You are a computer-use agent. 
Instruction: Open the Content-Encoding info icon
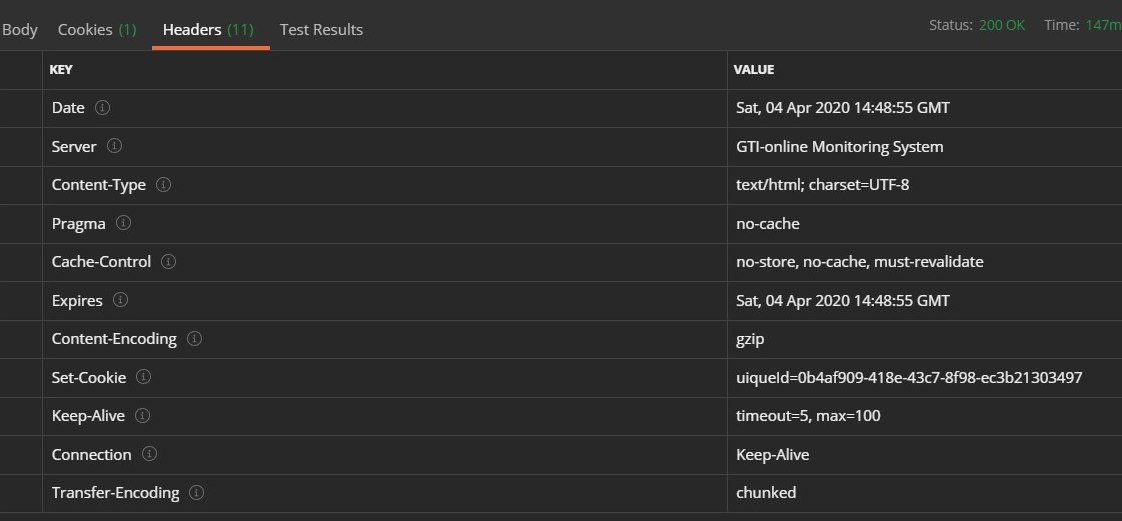click(x=195, y=339)
